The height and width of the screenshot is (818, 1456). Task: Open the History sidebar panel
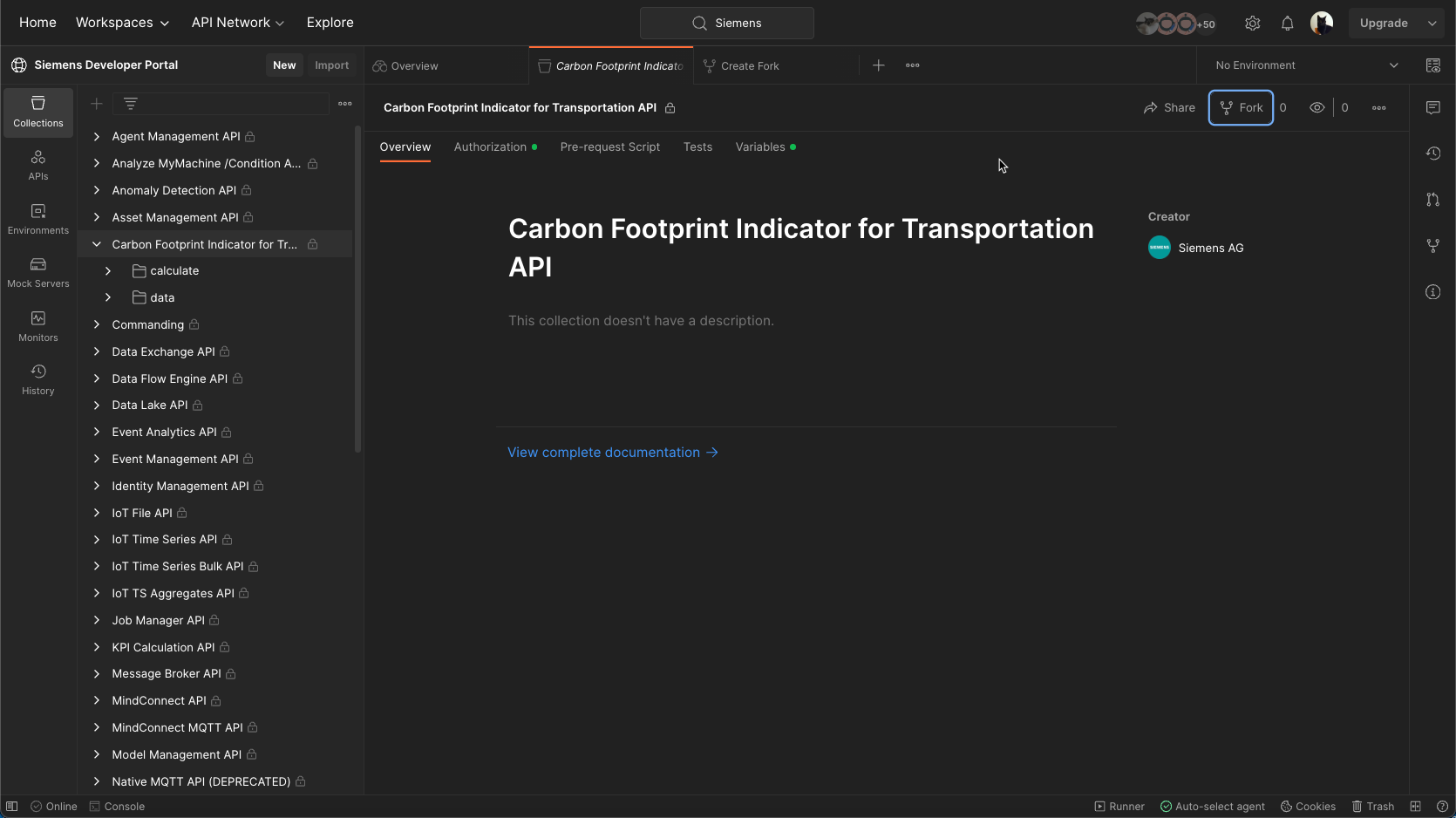pos(38,380)
